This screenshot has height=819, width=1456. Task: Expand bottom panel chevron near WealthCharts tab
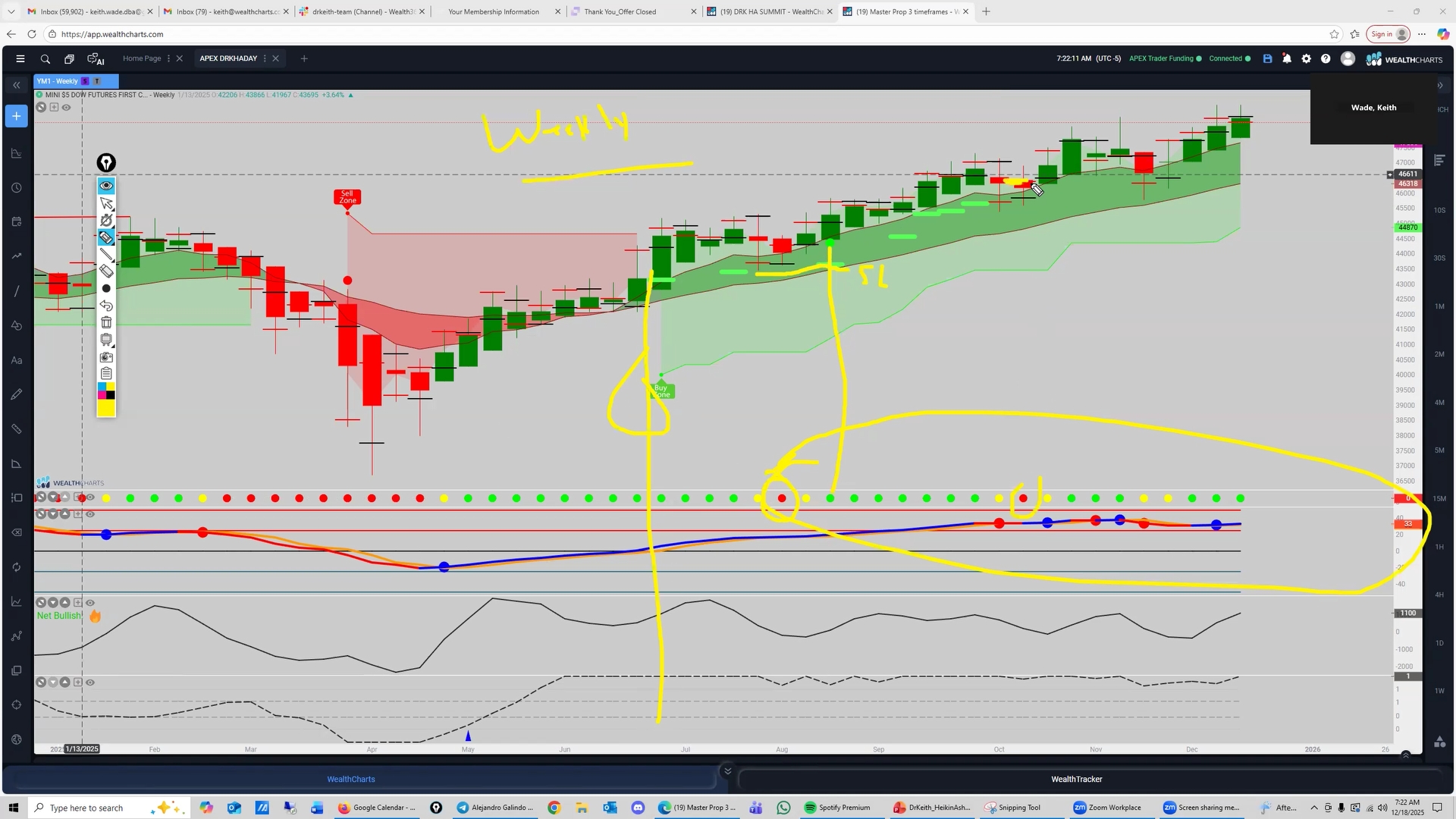point(727,771)
